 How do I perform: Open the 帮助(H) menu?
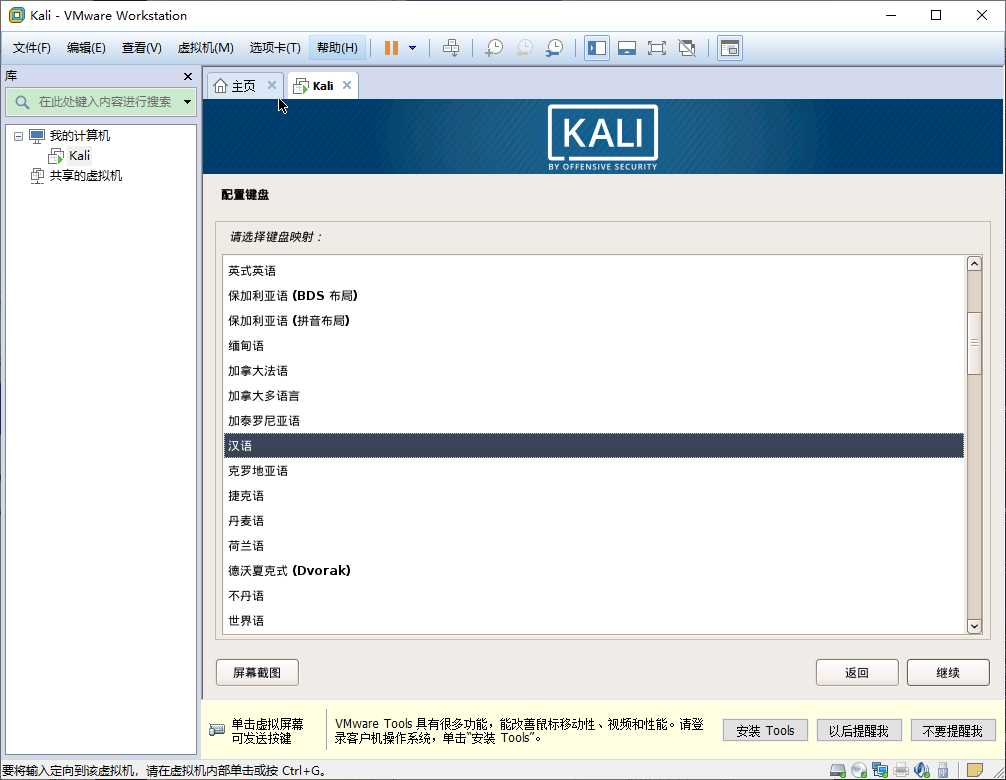pyautogui.click(x=337, y=48)
